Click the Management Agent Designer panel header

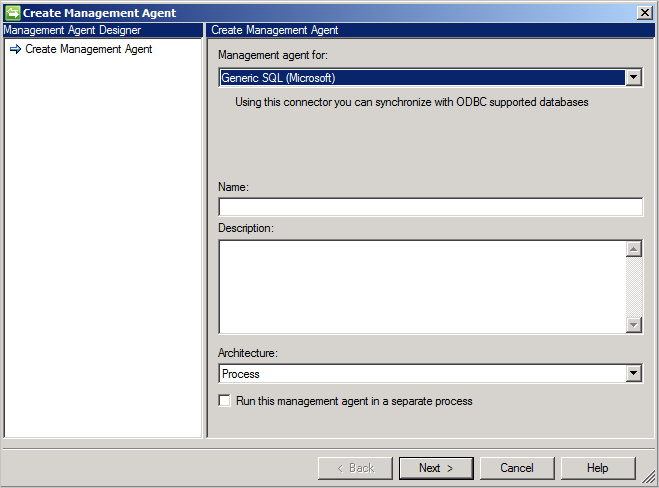click(103, 30)
